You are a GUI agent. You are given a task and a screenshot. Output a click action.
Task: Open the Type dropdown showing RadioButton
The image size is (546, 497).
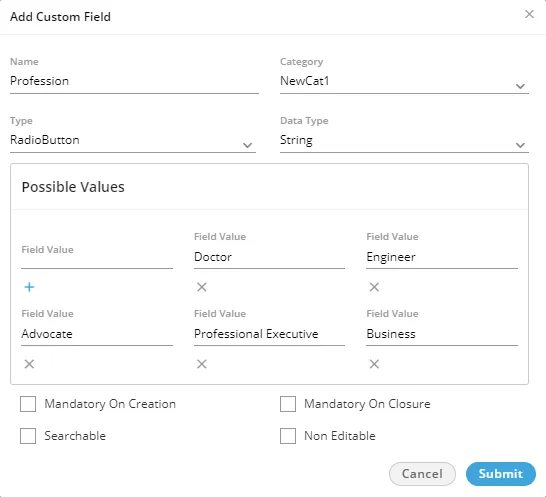point(133,141)
